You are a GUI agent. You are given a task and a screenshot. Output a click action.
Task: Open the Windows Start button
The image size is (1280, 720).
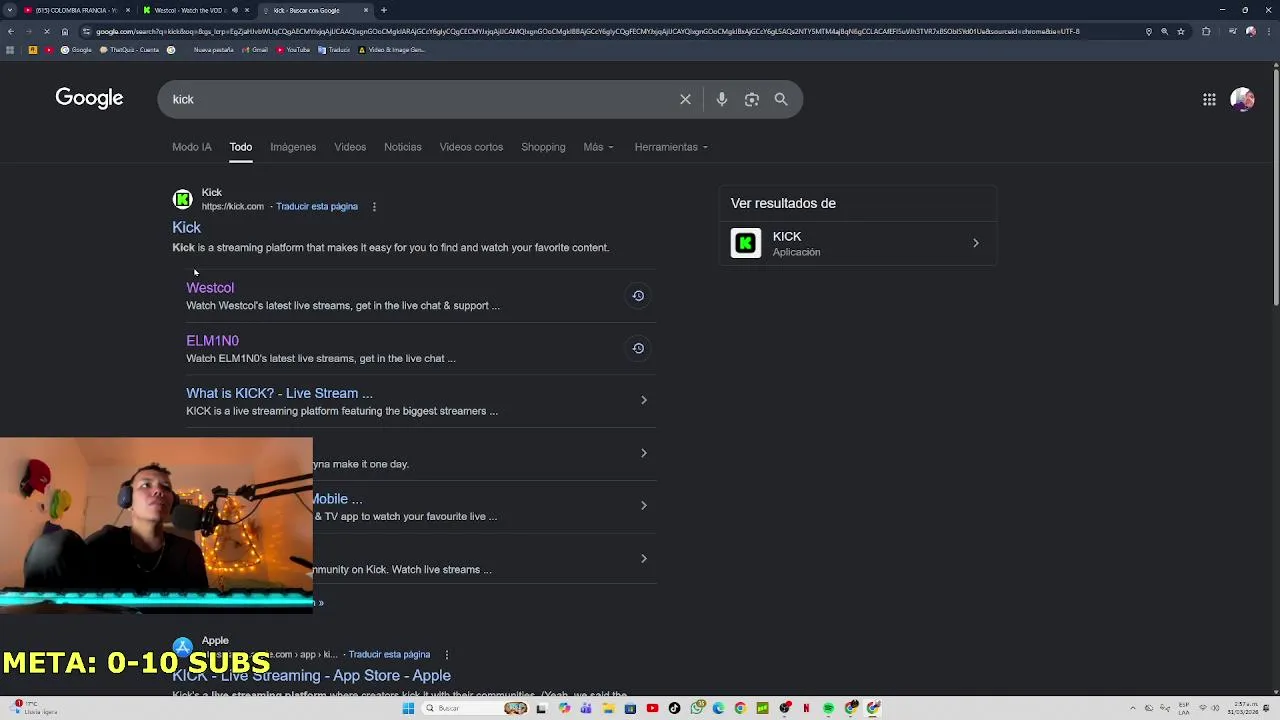pos(408,708)
